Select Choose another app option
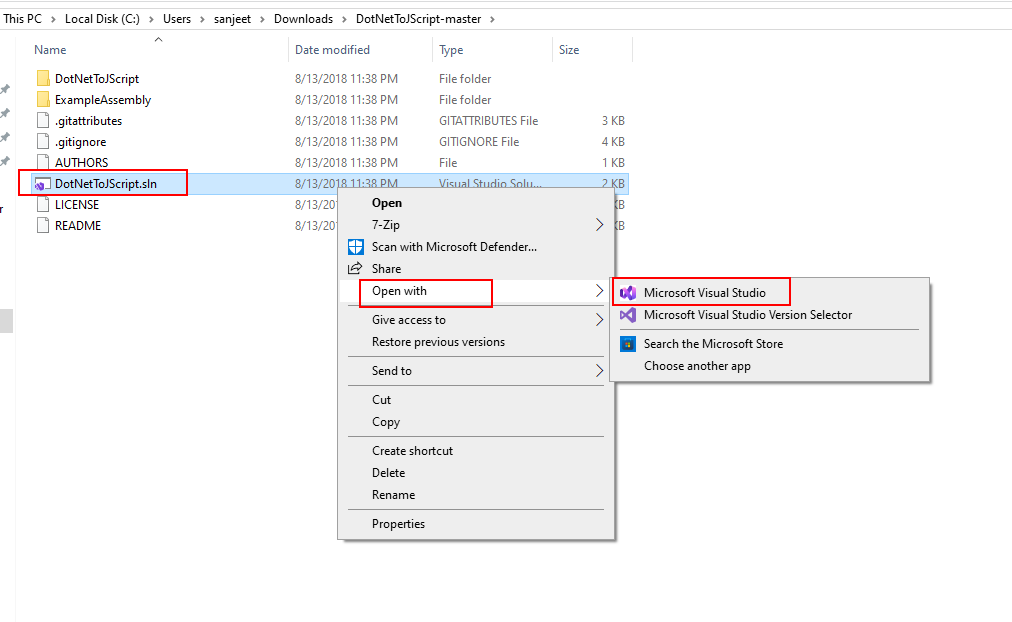 point(697,366)
